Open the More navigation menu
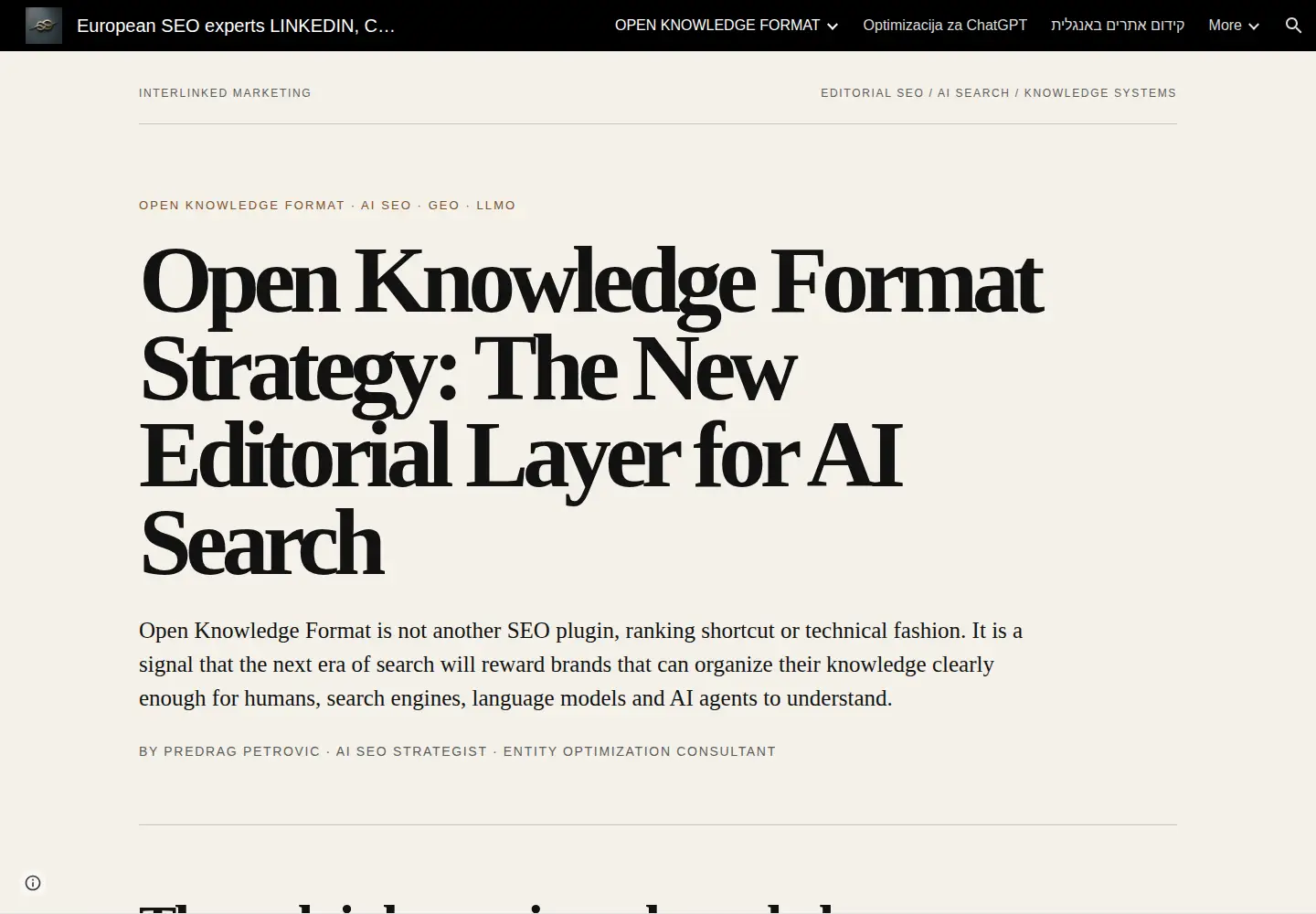 1225,26
